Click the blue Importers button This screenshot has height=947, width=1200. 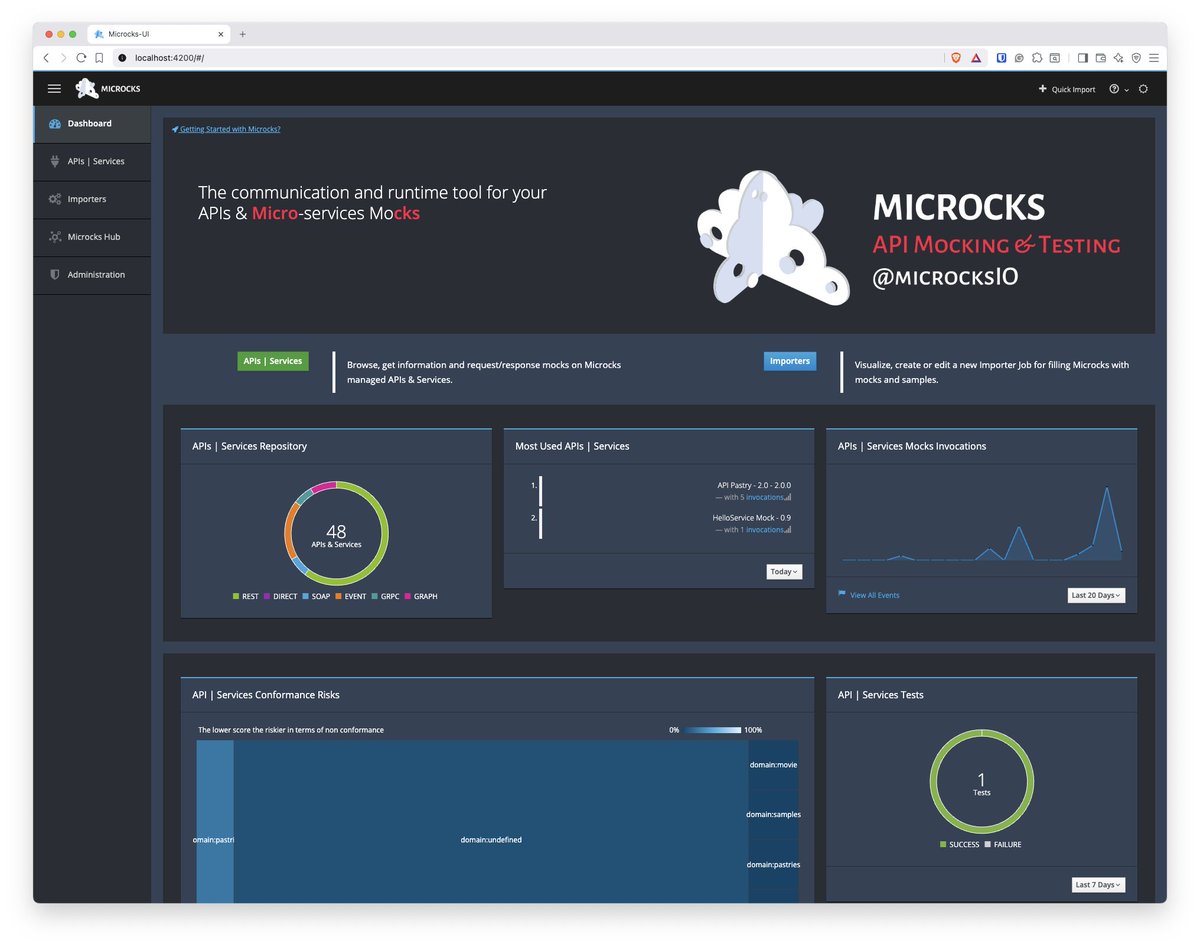(x=790, y=361)
